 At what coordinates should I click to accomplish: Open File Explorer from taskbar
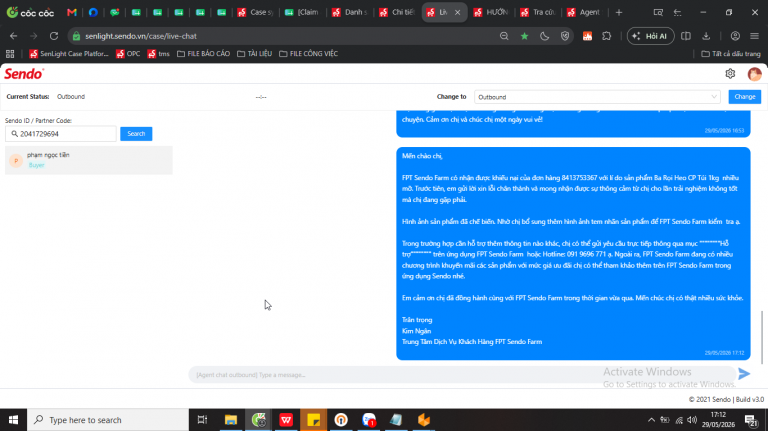click(x=231, y=420)
